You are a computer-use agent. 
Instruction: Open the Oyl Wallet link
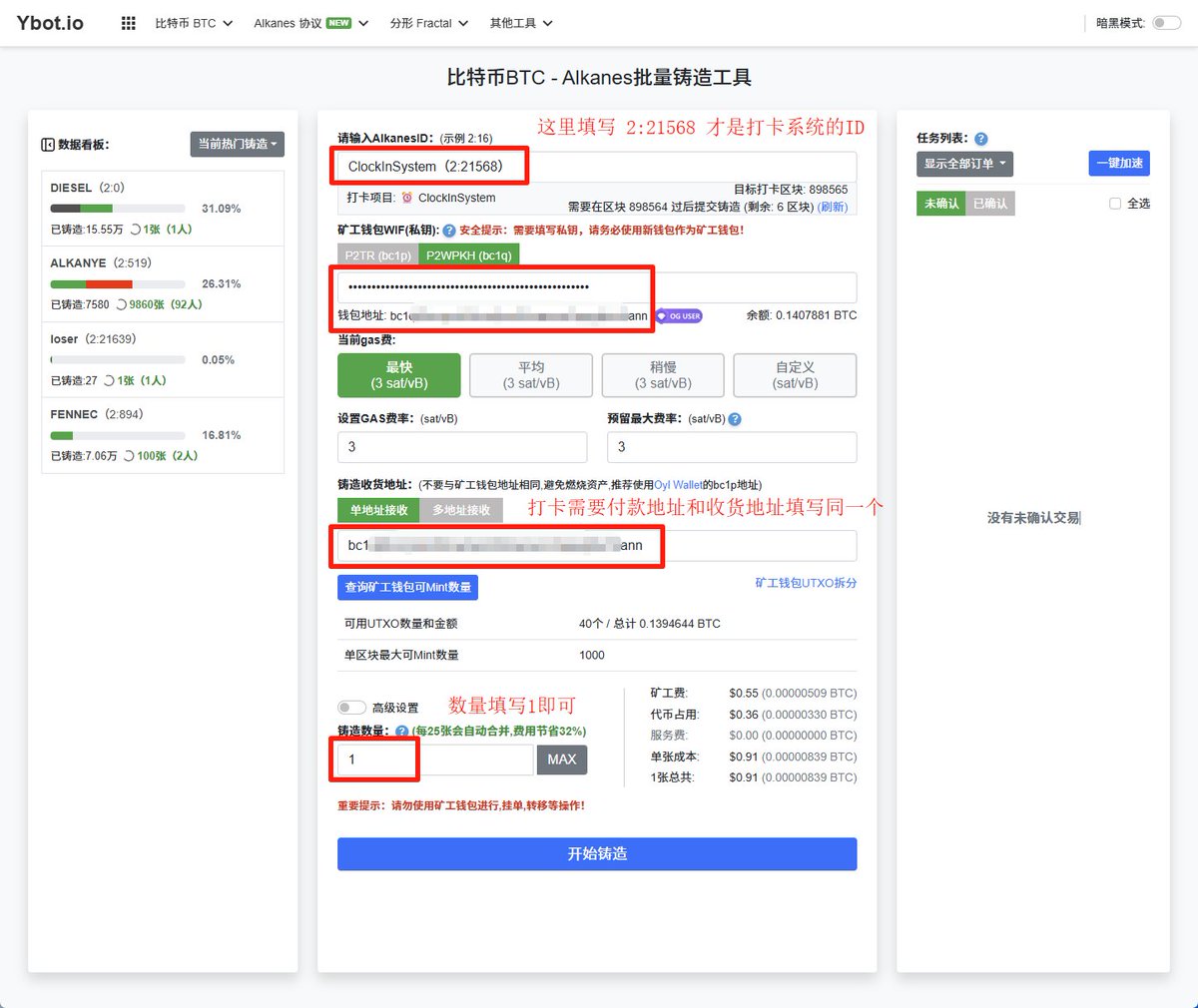coord(678,485)
